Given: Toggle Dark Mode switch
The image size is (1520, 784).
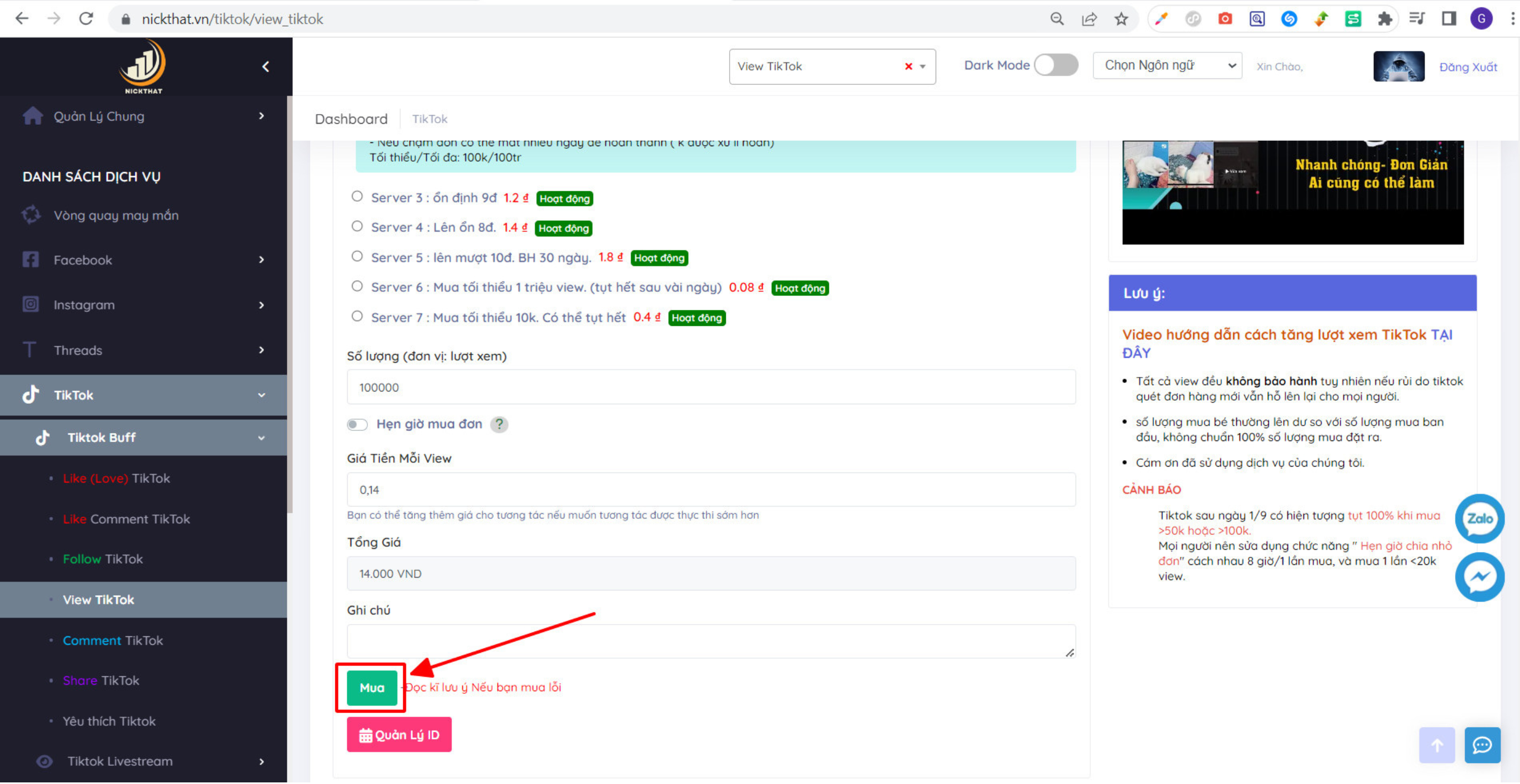Looking at the screenshot, I should 1056,65.
